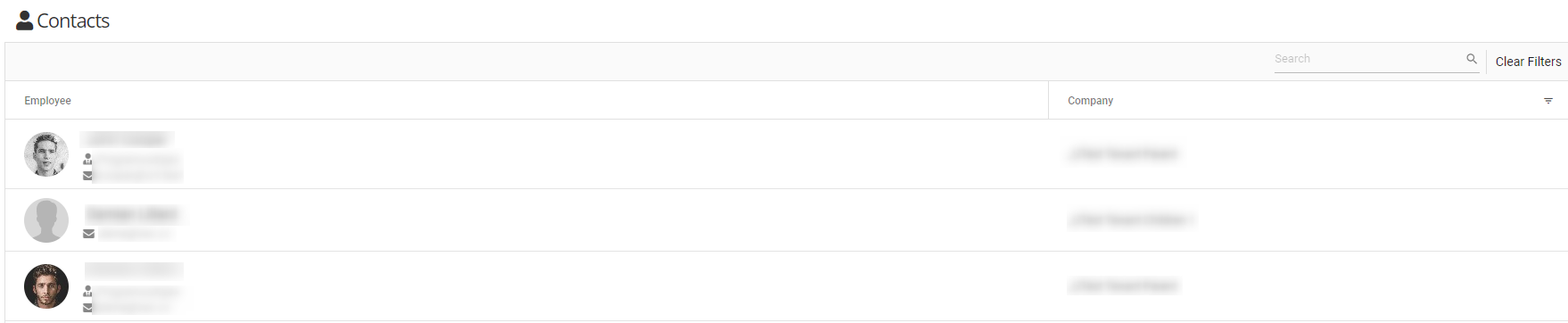Open the Company column filter icon

pyautogui.click(x=1548, y=101)
